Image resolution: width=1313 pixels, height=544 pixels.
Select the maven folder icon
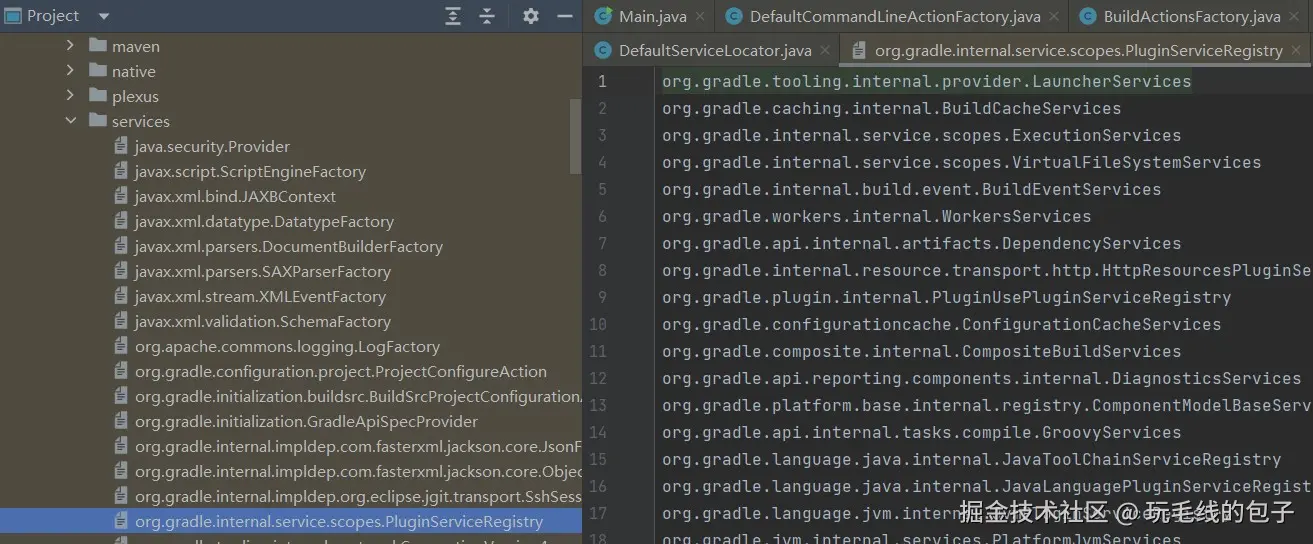(97, 46)
